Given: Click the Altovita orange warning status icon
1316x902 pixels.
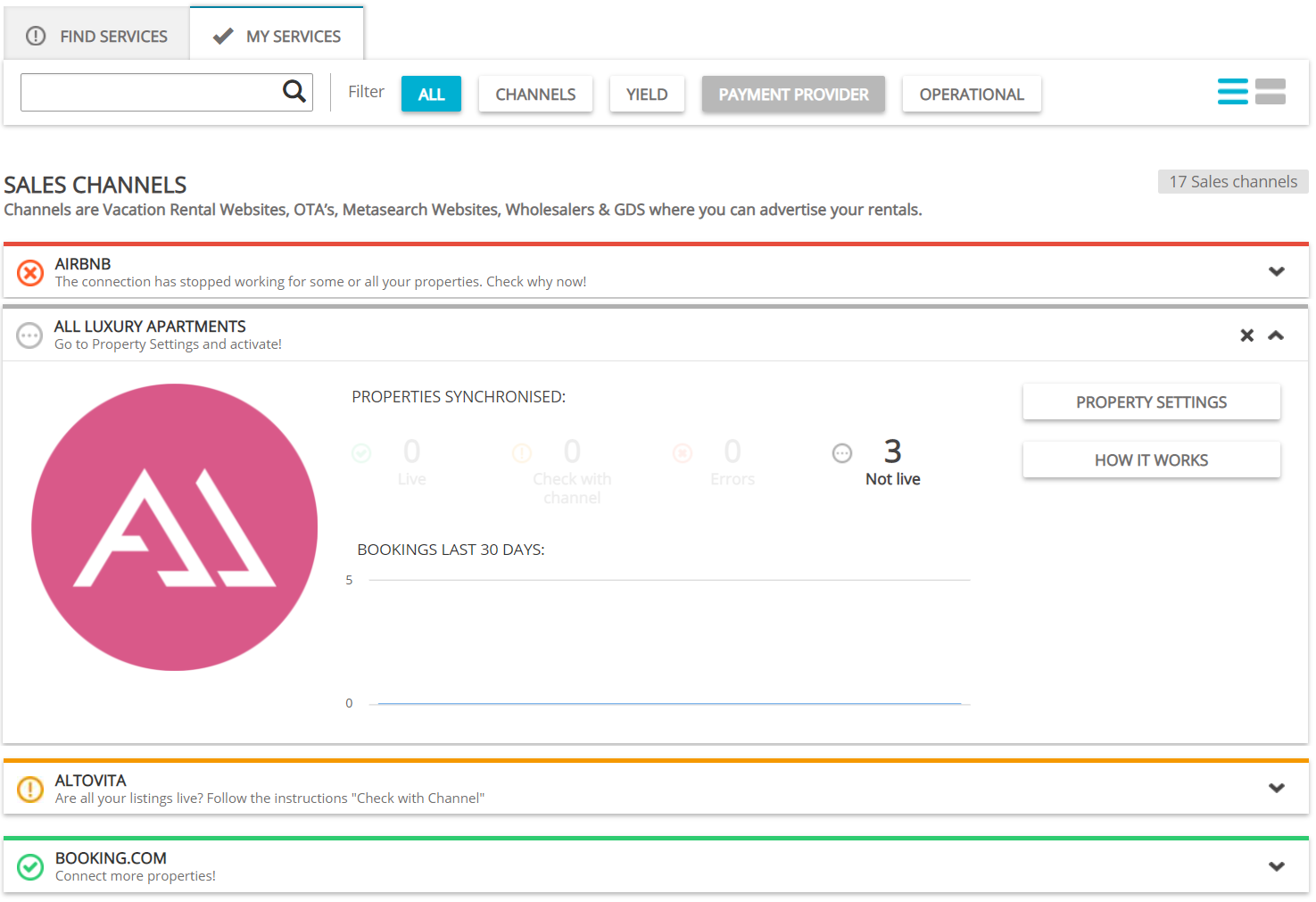Looking at the screenshot, I should [30, 789].
